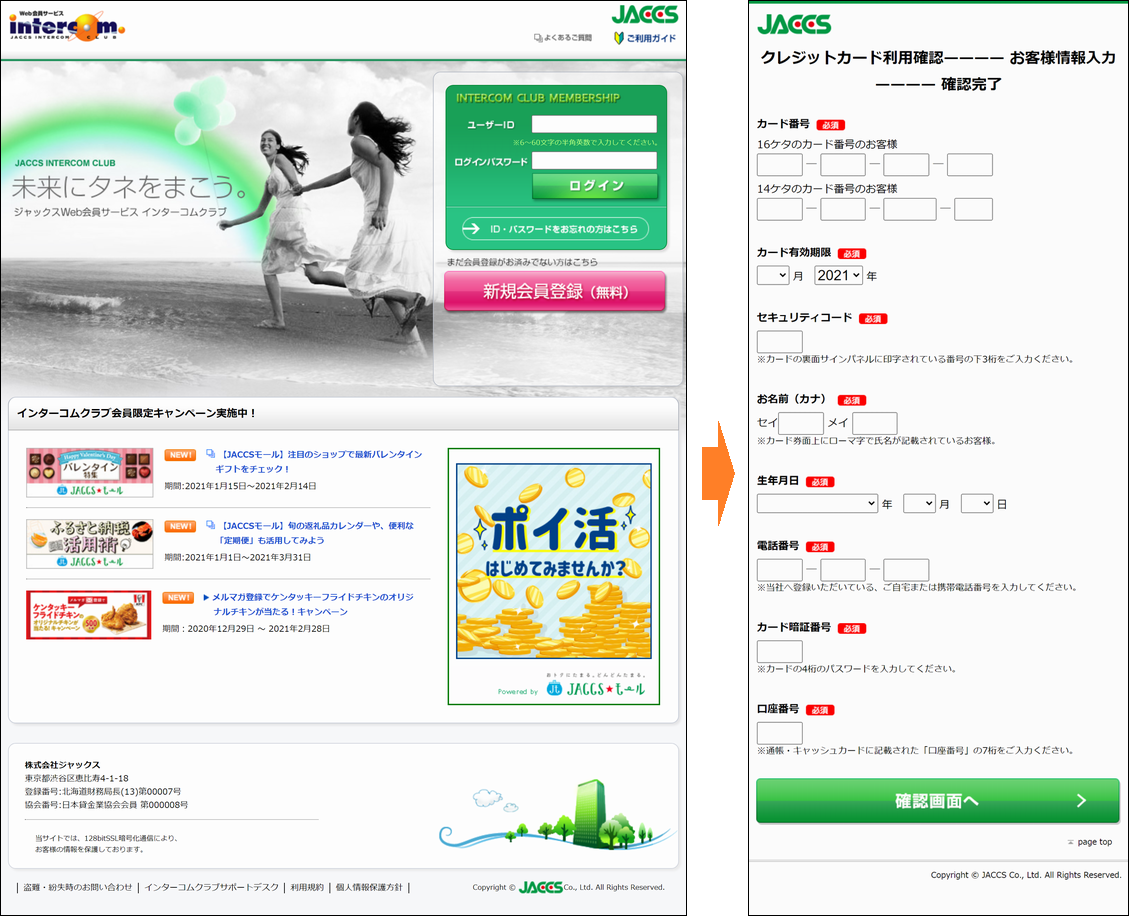Click the ふるさと納税 banner thumbnail
Image resolution: width=1130 pixels, height=916 pixels.
pyautogui.click(x=89, y=544)
